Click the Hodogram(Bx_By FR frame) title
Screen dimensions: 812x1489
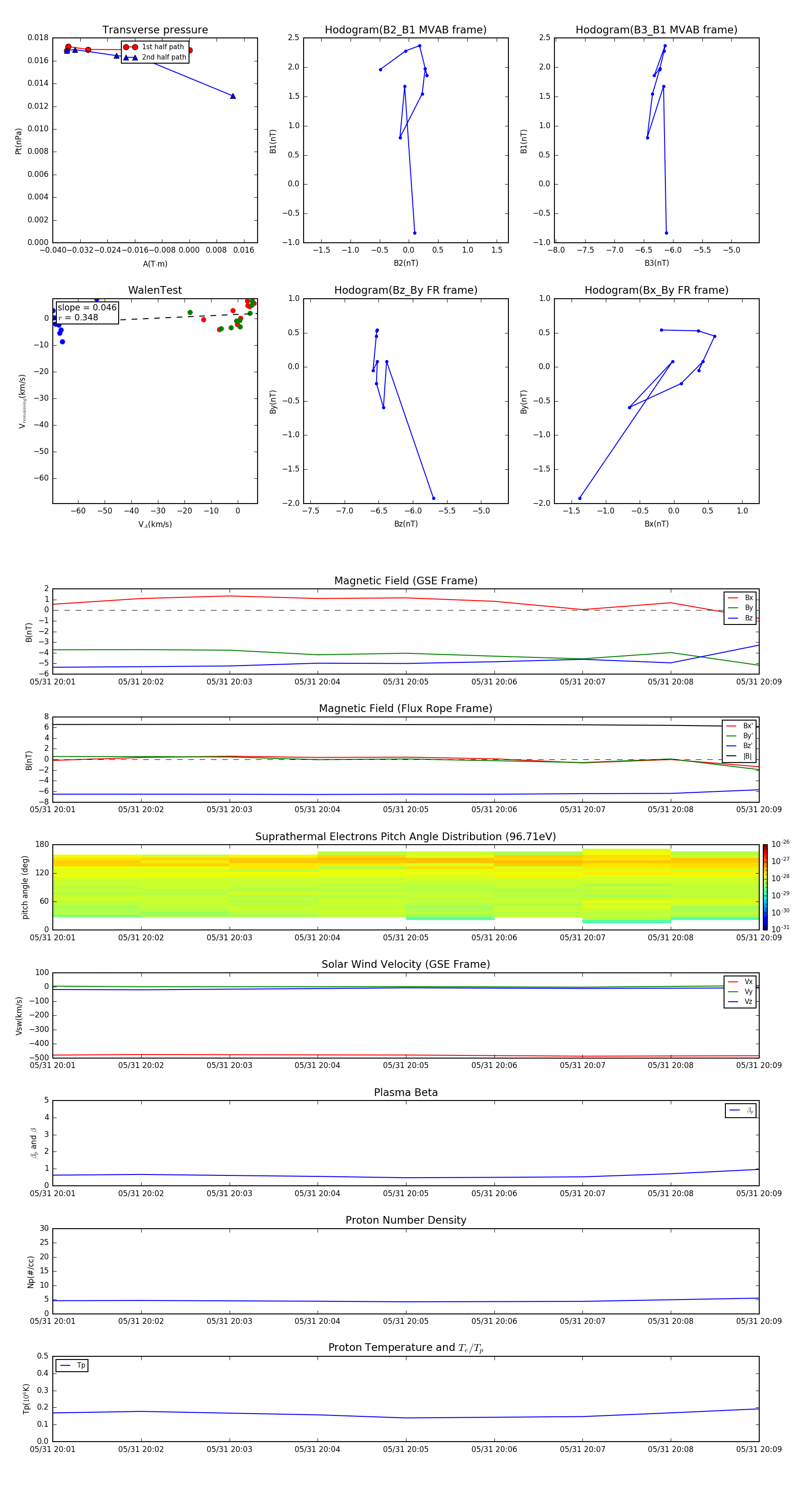(656, 290)
